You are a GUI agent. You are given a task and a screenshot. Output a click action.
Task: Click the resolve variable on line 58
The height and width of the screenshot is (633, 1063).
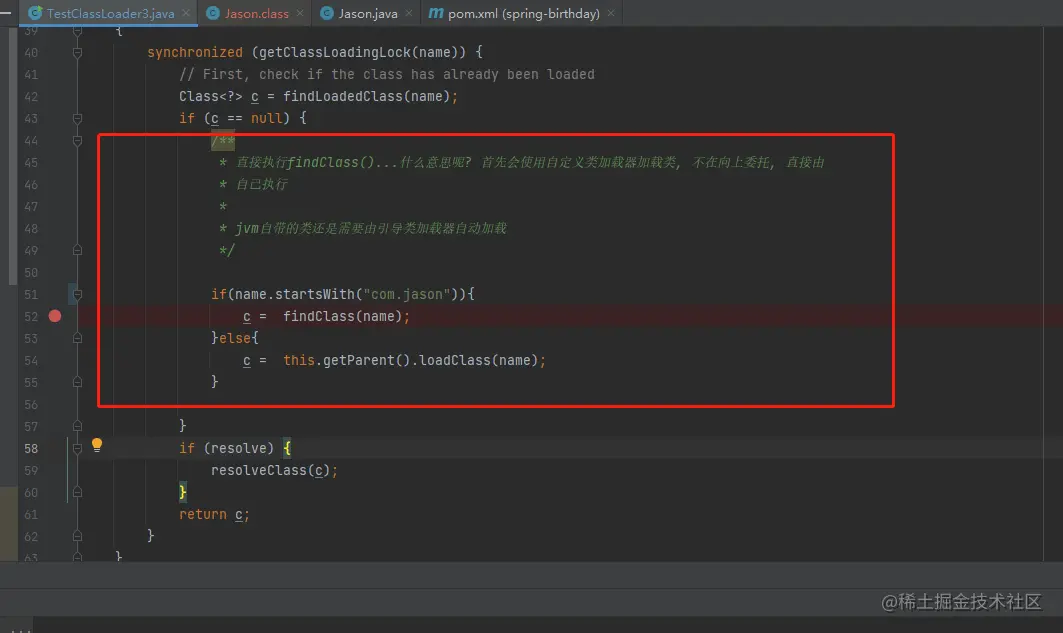tap(239, 448)
